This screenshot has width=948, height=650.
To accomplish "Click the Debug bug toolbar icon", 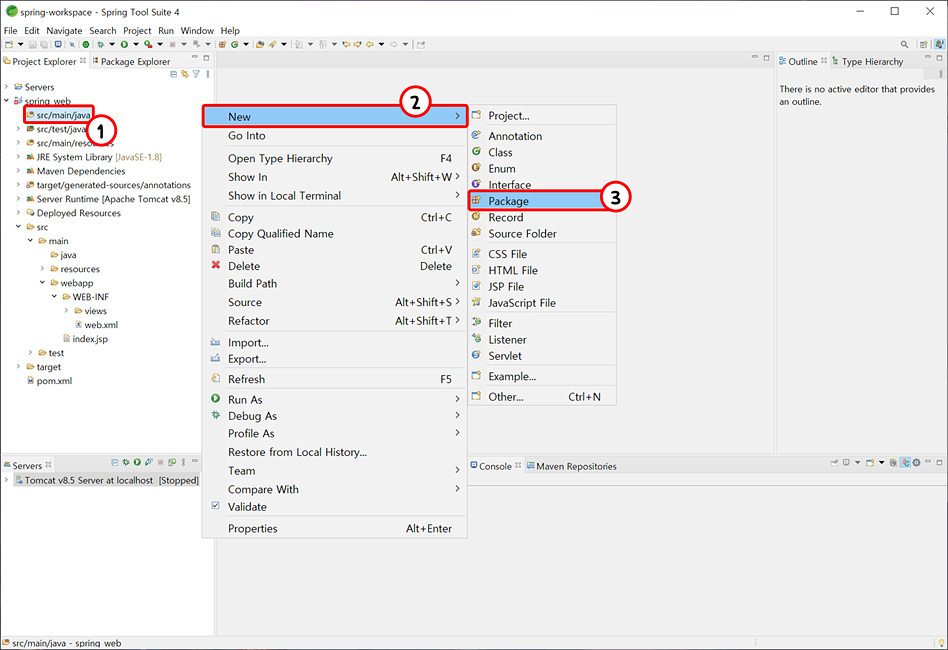I will [100, 44].
